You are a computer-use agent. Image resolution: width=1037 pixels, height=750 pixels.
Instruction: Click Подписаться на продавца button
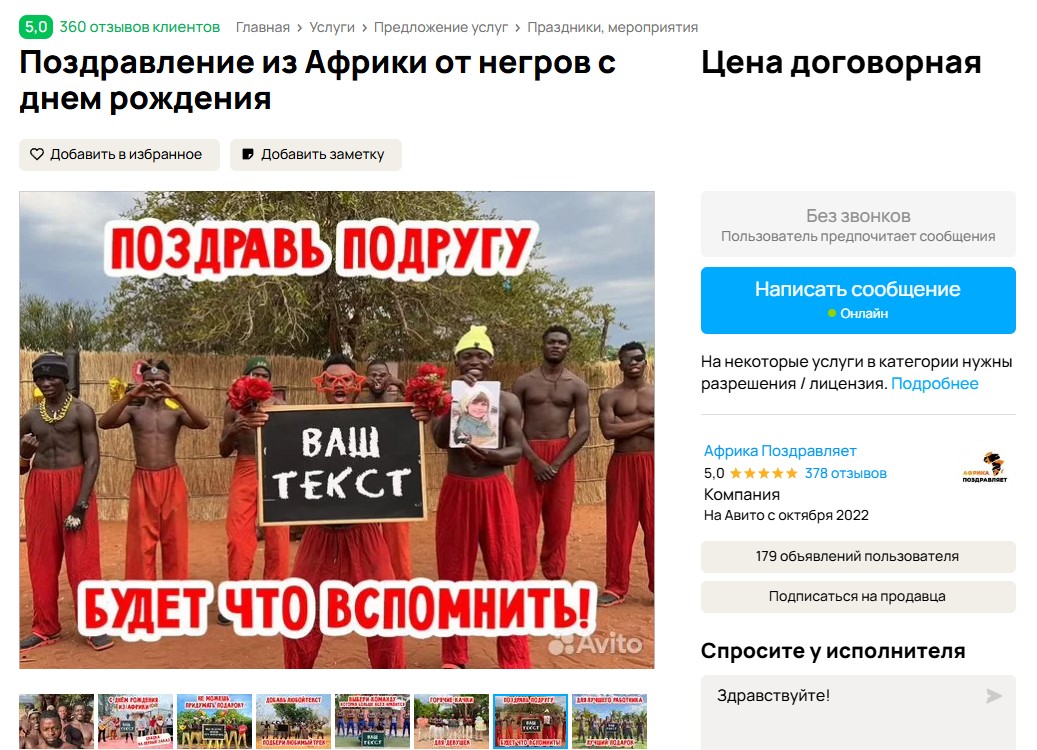tap(858, 597)
